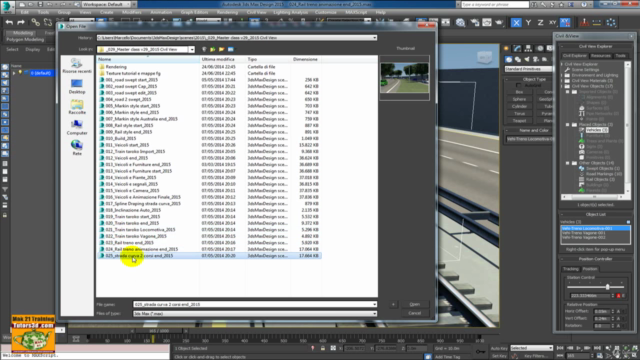Click Risorse recenti in places bar
640x360 pixels.
[x=77, y=66]
